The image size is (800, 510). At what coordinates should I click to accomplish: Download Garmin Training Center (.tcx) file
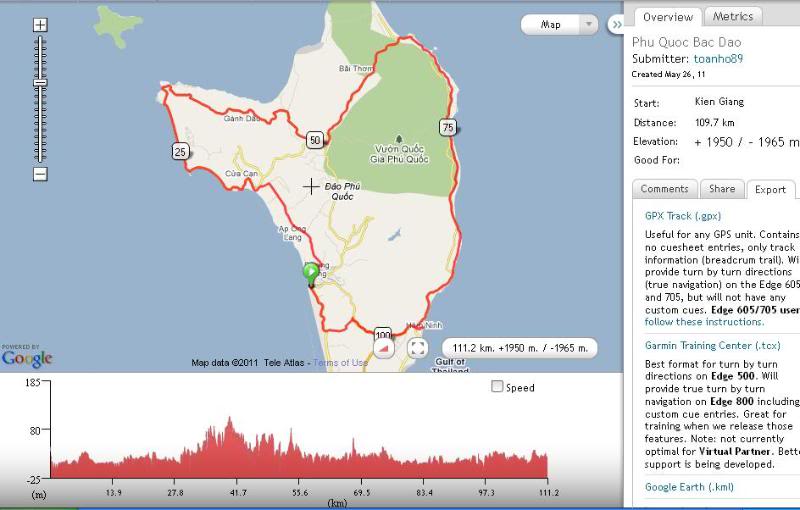[x=713, y=345]
